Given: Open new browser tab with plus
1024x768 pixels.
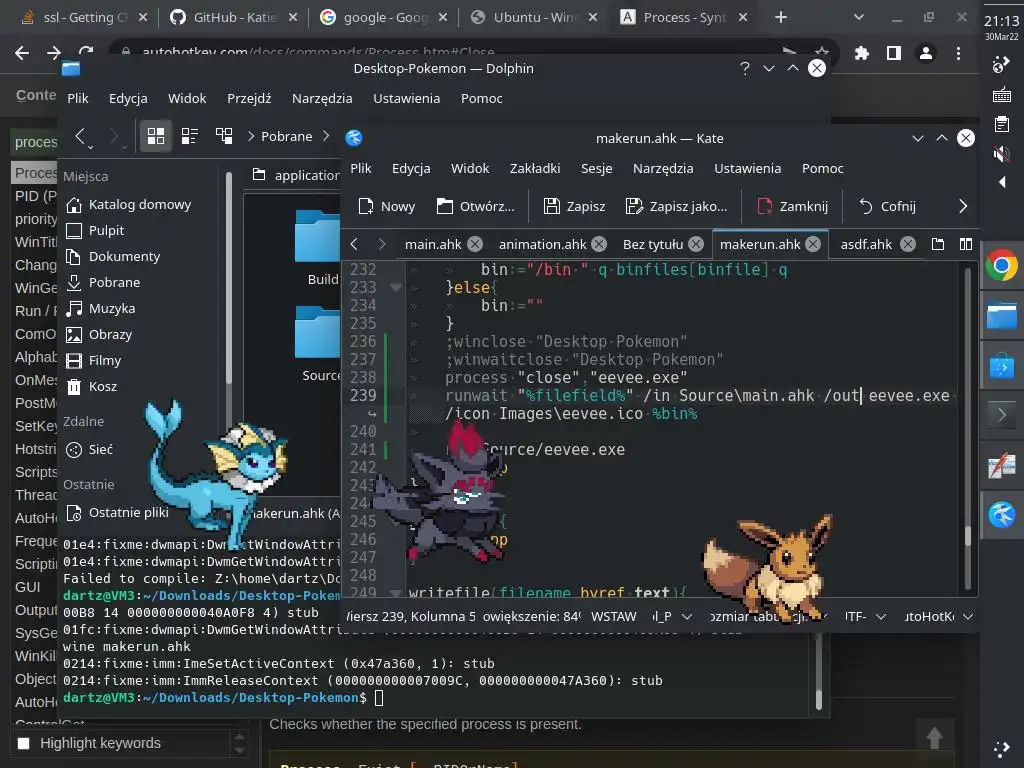Looking at the screenshot, I should pyautogui.click(x=780, y=18).
